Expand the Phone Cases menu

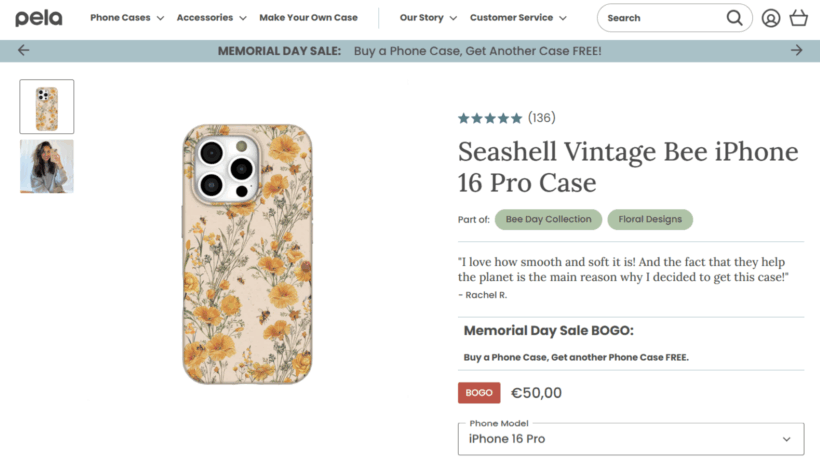(127, 18)
